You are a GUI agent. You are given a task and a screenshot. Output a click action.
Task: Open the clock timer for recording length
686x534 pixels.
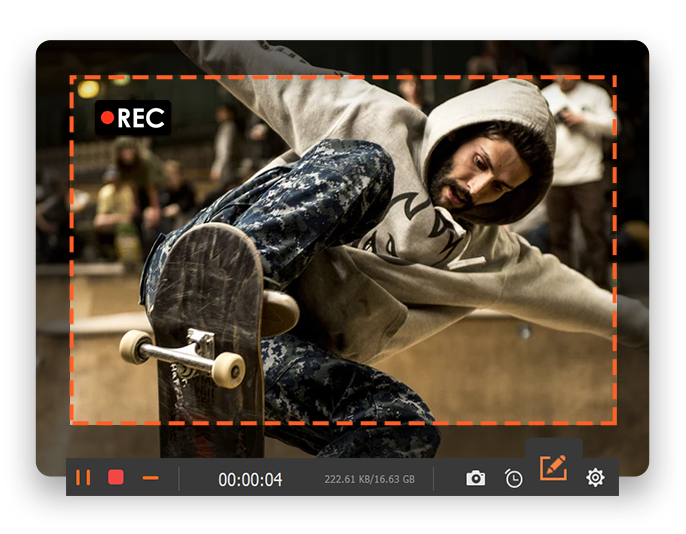point(513,479)
